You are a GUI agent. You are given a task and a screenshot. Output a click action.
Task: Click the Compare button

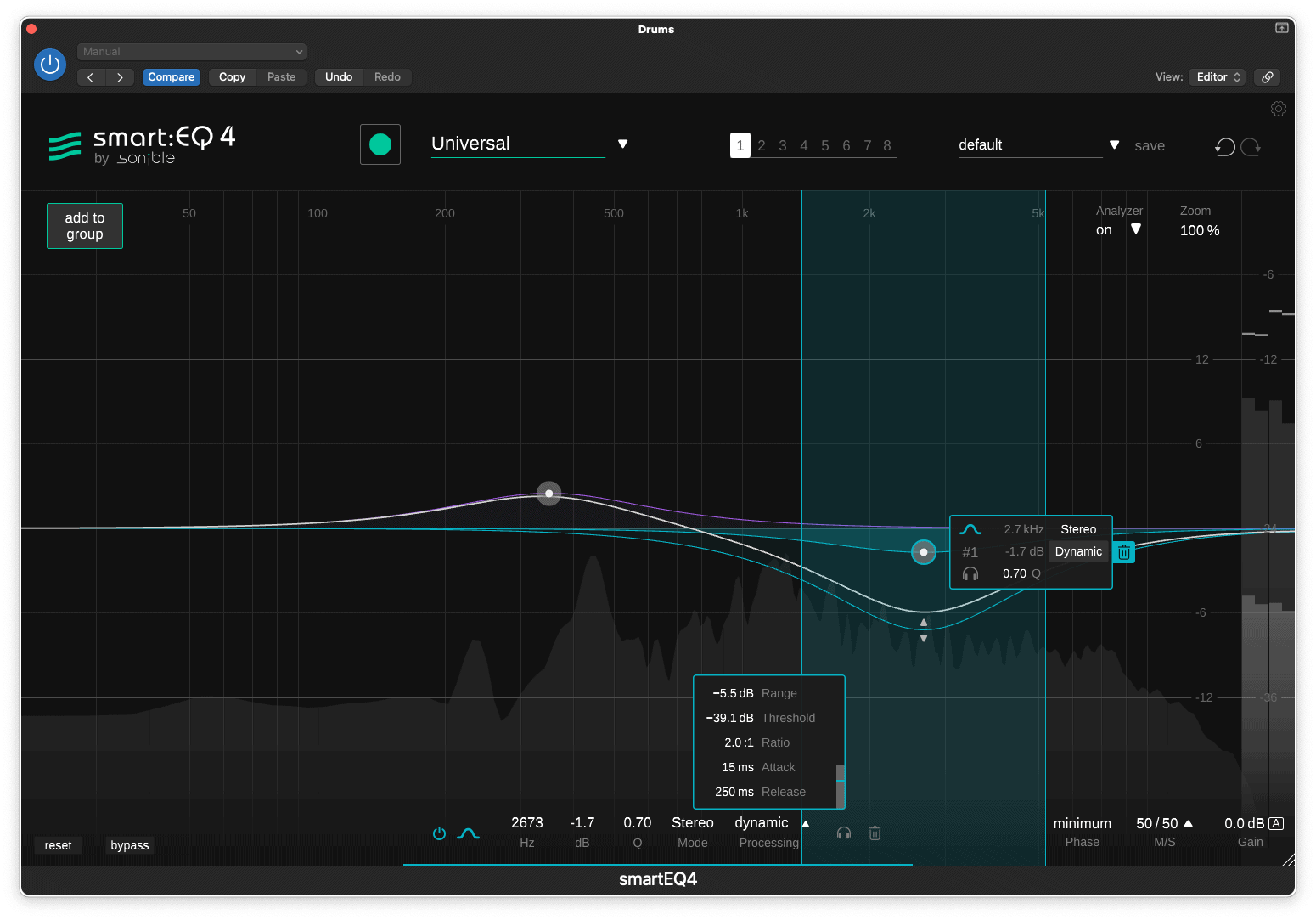click(172, 77)
